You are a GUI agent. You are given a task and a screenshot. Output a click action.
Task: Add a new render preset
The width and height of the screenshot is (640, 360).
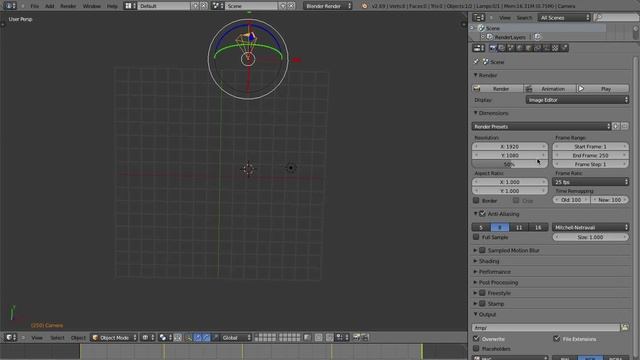pyautogui.click(x=616, y=127)
